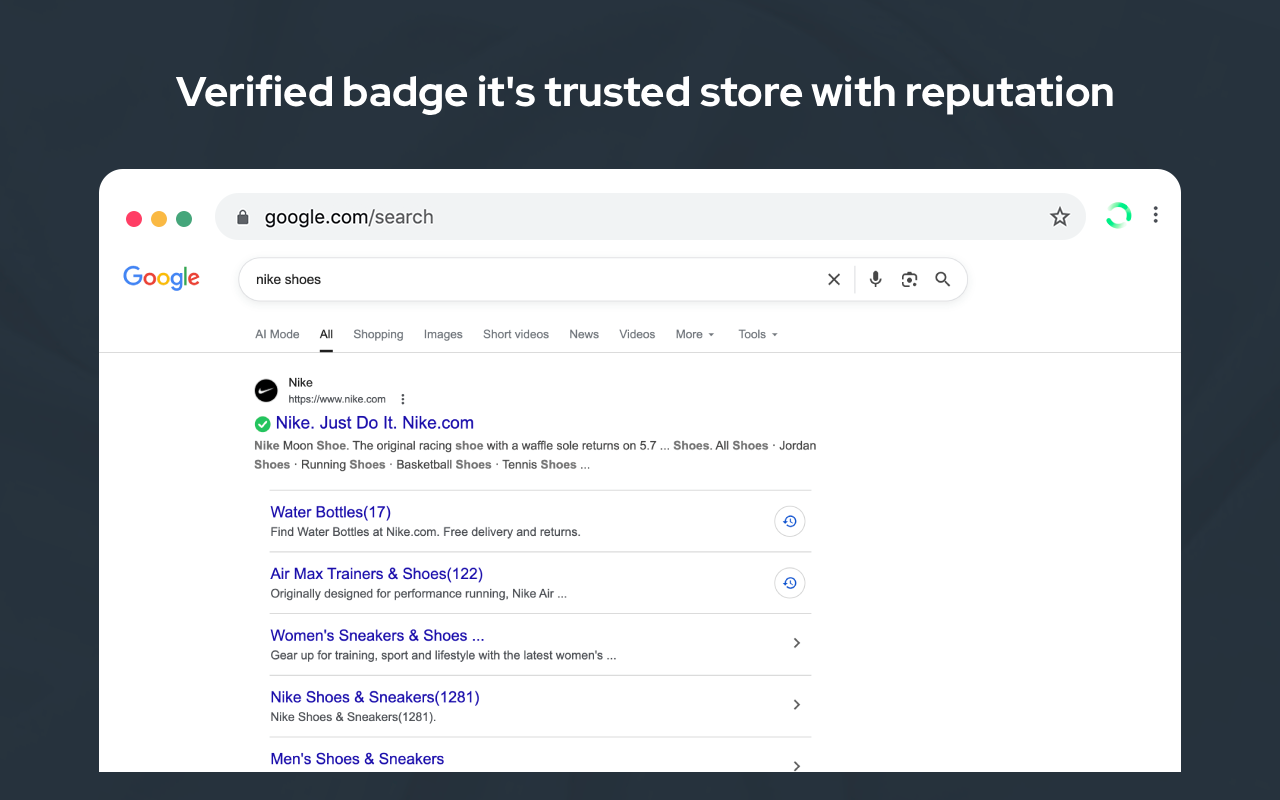Open options dots next to nike.com URL
This screenshot has width=1280, height=800.
403,399
